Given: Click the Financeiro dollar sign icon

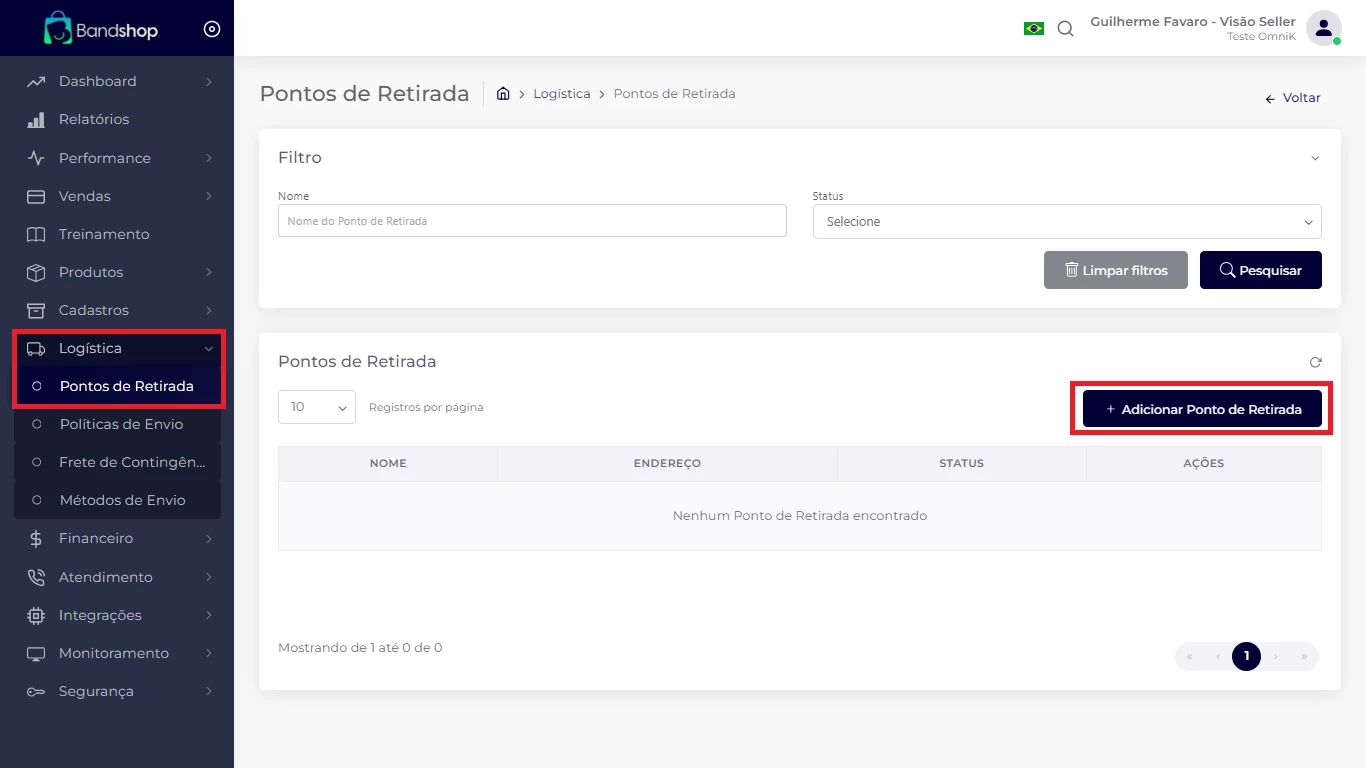Looking at the screenshot, I should click(x=36, y=539).
